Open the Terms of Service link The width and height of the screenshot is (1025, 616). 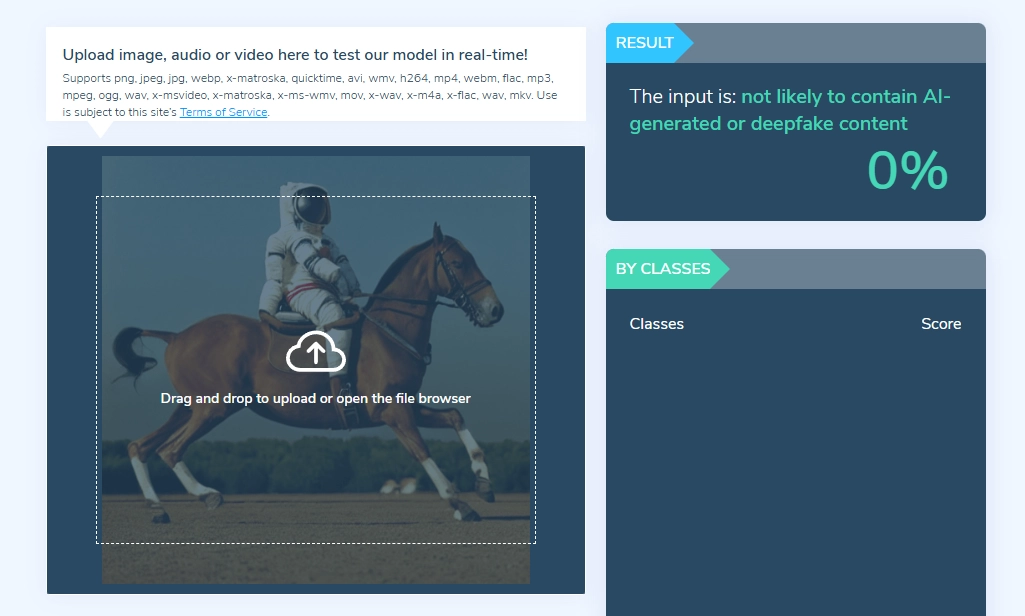pyautogui.click(x=223, y=112)
